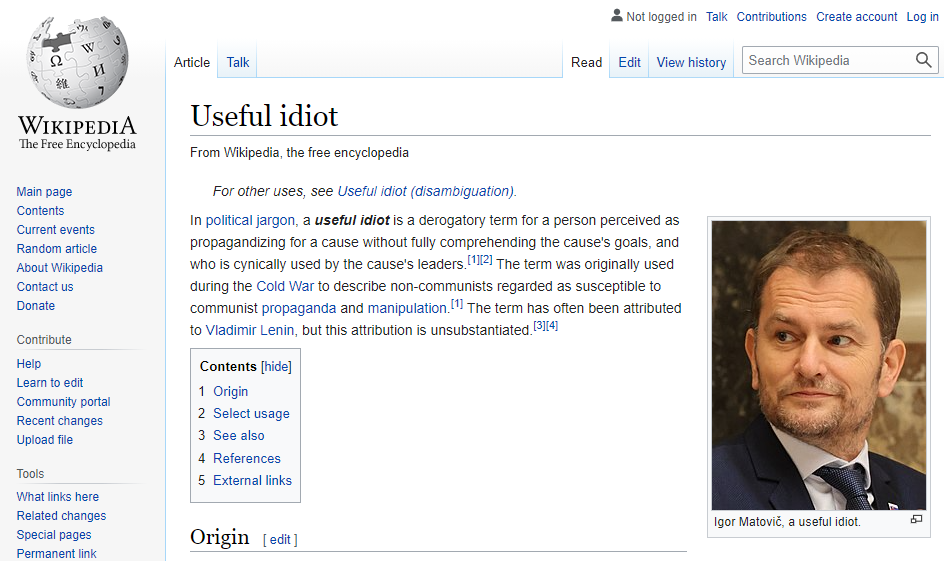Go to External links section
This screenshot has width=944, height=561.
coord(252,480)
